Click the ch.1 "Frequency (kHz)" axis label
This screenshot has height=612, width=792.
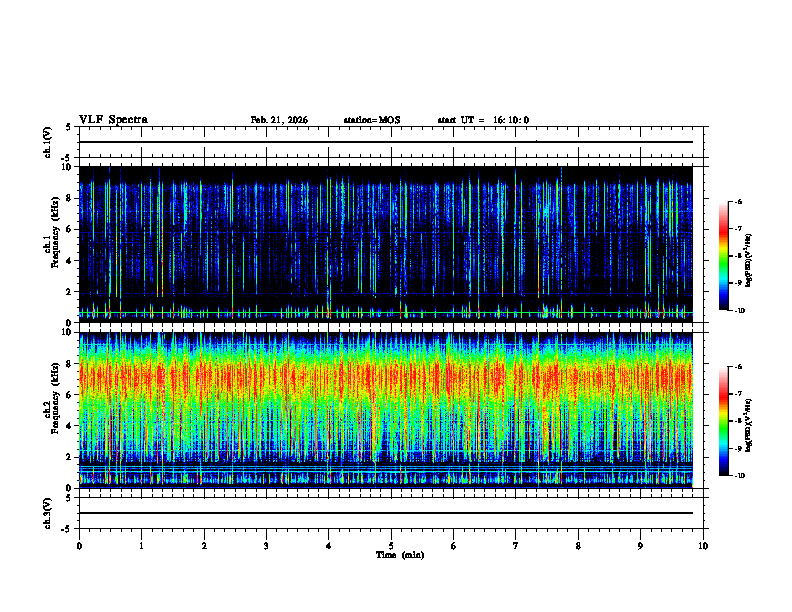click(x=55, y=232)
